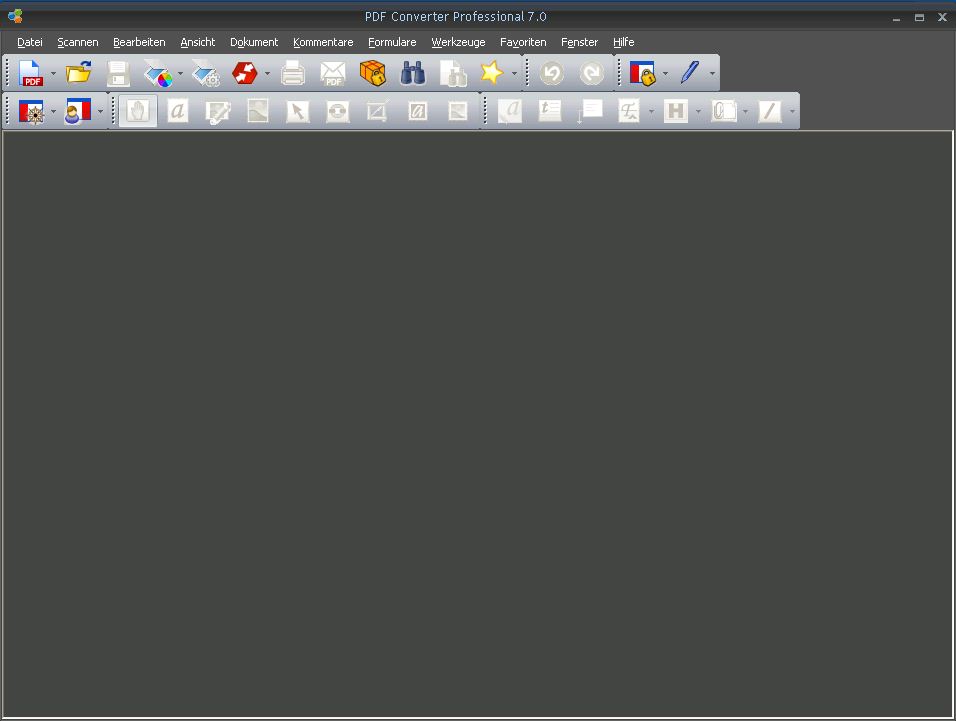The width and height of the screenshot is (956, 721).
Task: Click the Create PDF document icon
Action: [30, 73]
